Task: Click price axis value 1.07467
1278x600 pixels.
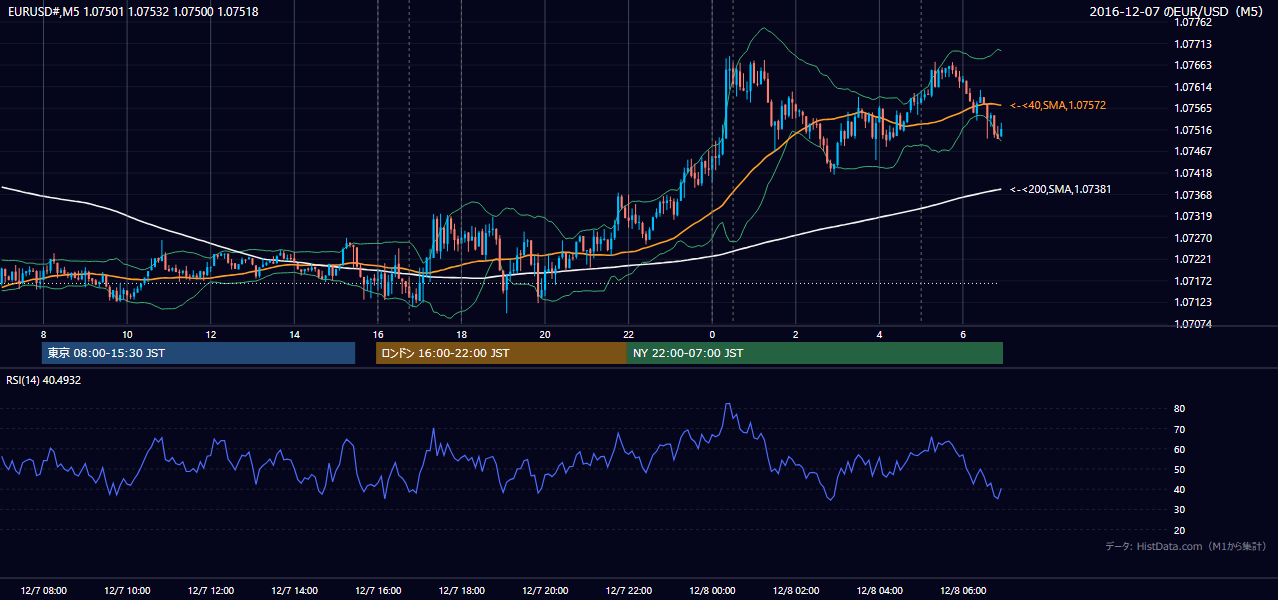Action: [x=1193, y=151]
